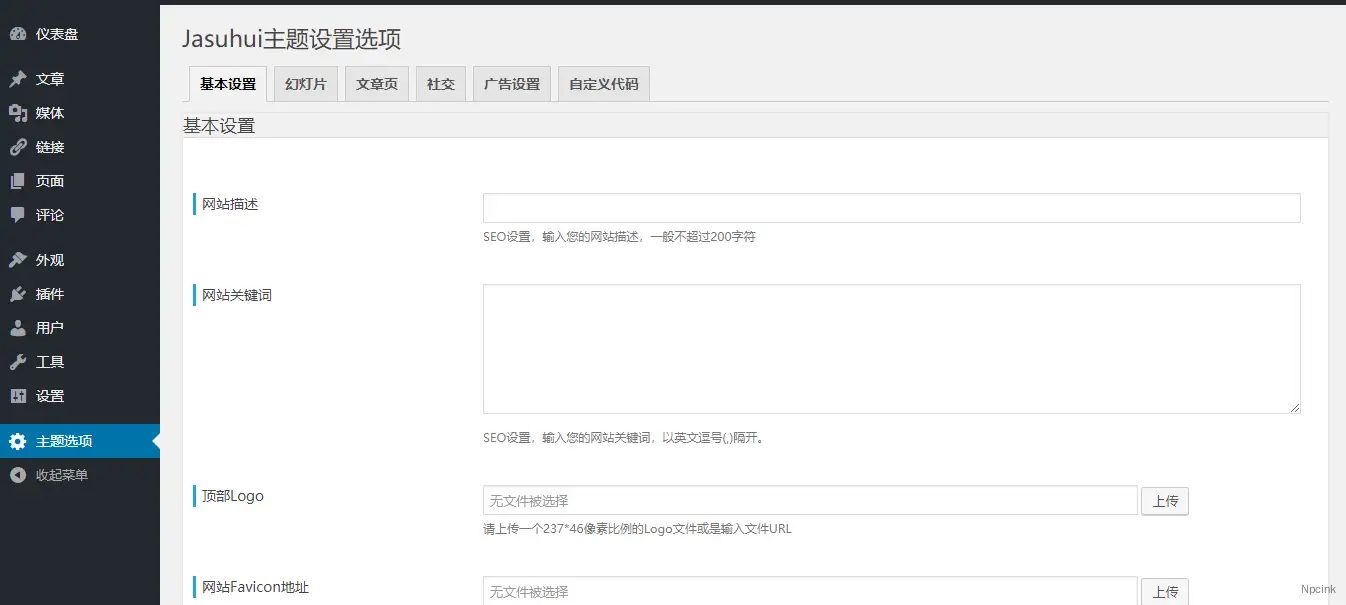The image size is (1346, 605).
Task: Switch to the 幻灯片 tab
Action: pyautogui.click(x=305, y=84)
